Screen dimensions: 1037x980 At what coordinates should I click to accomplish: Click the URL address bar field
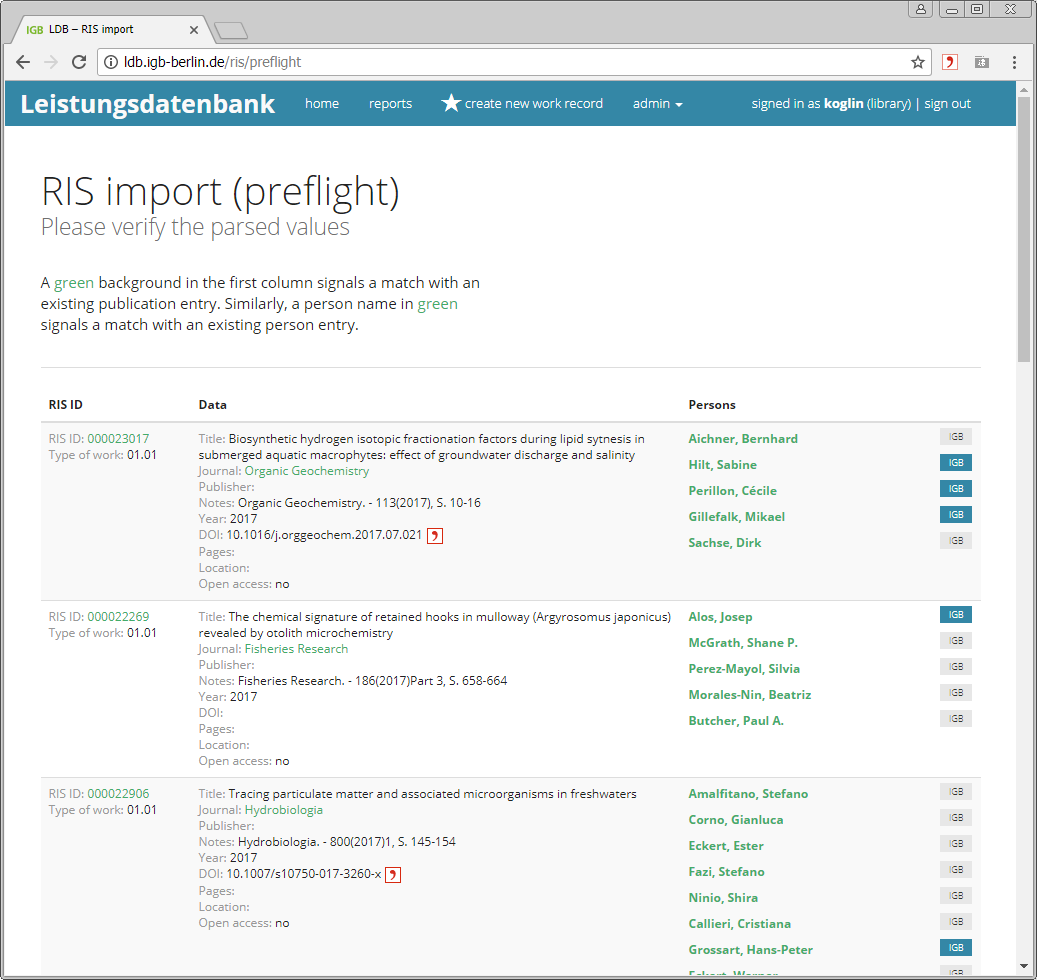coord(500,62)
